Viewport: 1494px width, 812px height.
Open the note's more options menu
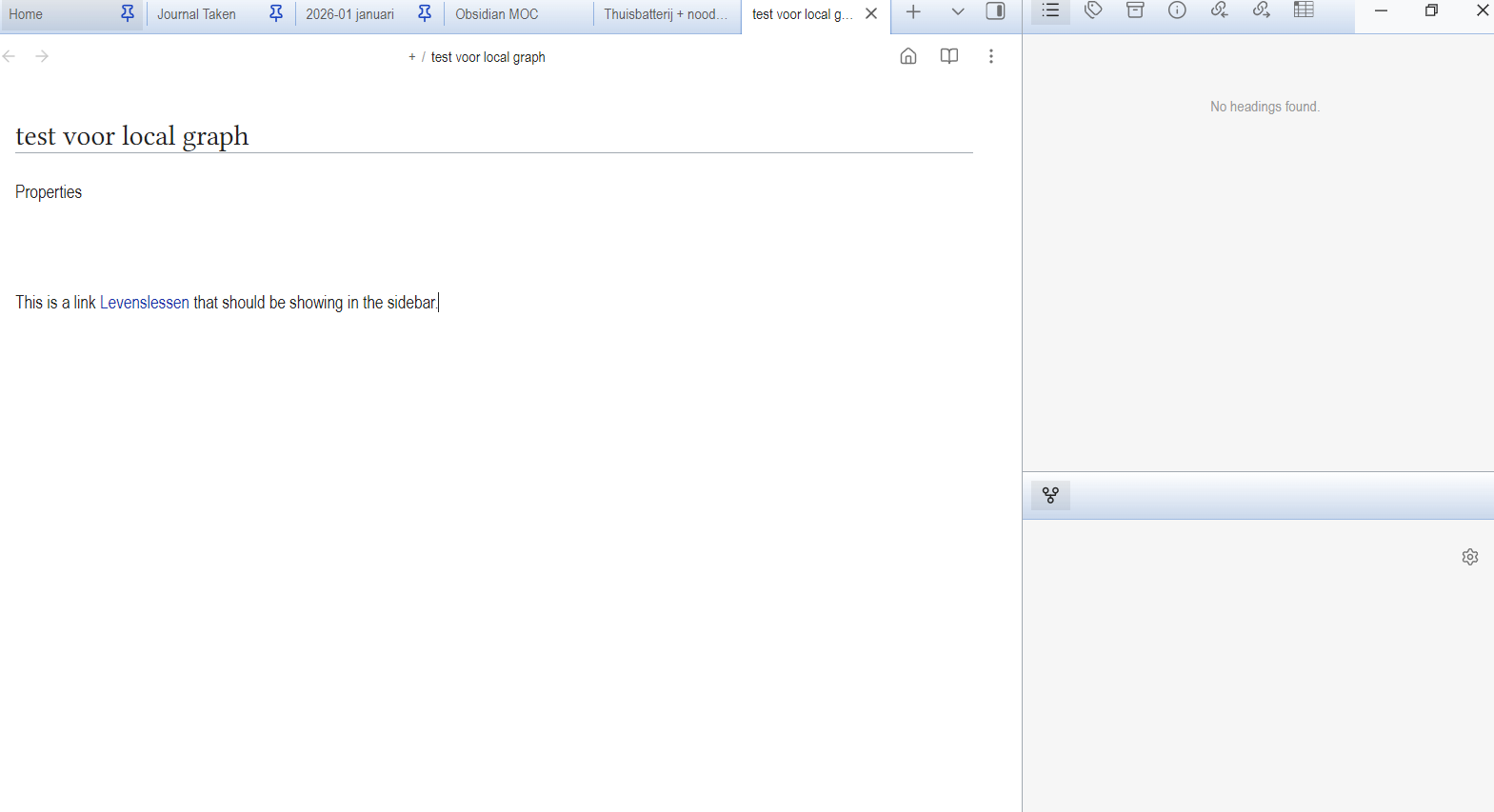(x=991, y=56)
